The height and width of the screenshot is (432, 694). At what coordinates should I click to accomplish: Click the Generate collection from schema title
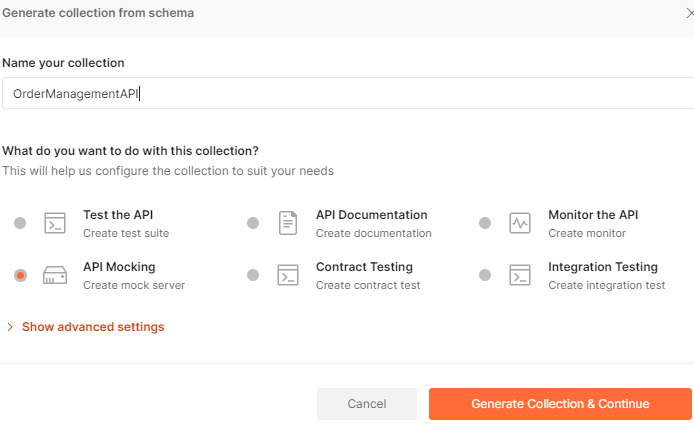(x=98, y=13)
